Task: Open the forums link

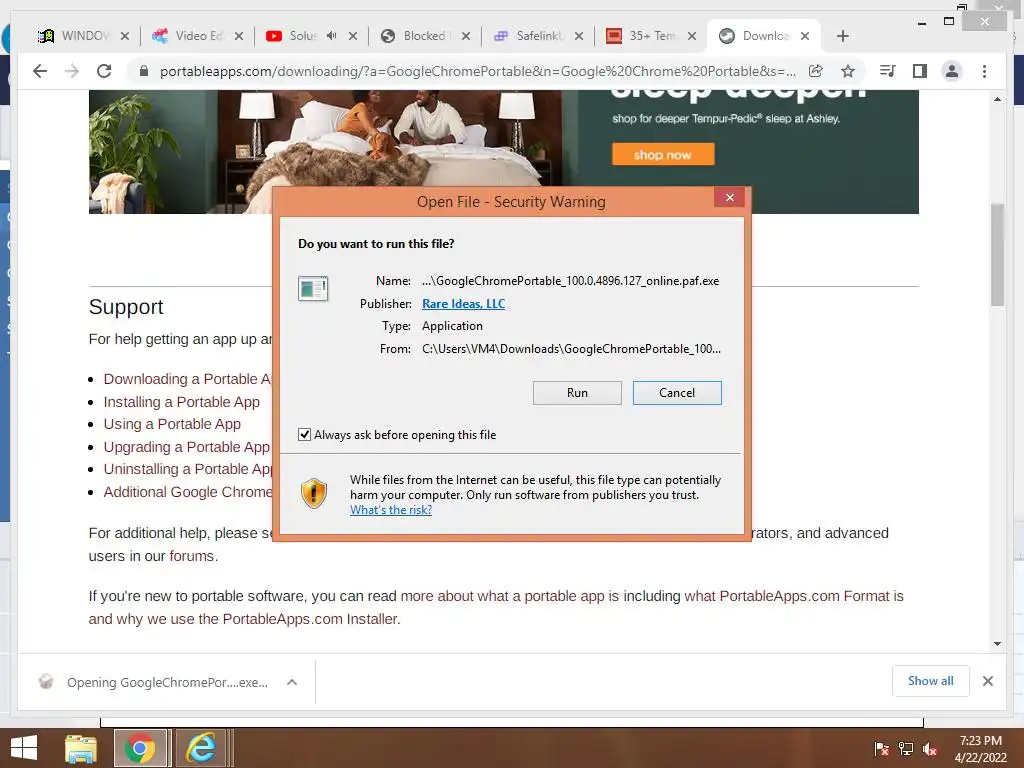Action: point(192,556)
